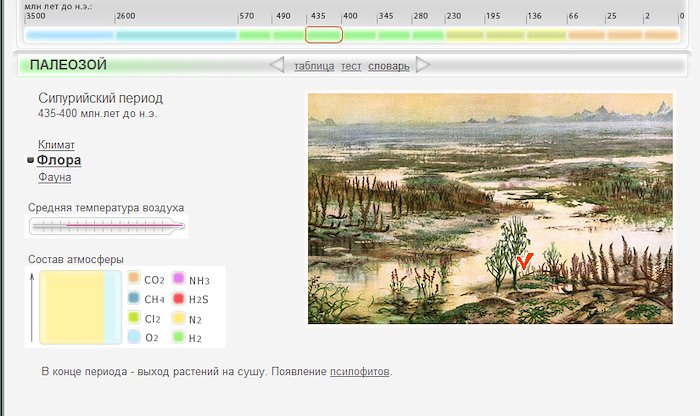
Task: Click the Состав атмосферы label
Action: [75, 259]
